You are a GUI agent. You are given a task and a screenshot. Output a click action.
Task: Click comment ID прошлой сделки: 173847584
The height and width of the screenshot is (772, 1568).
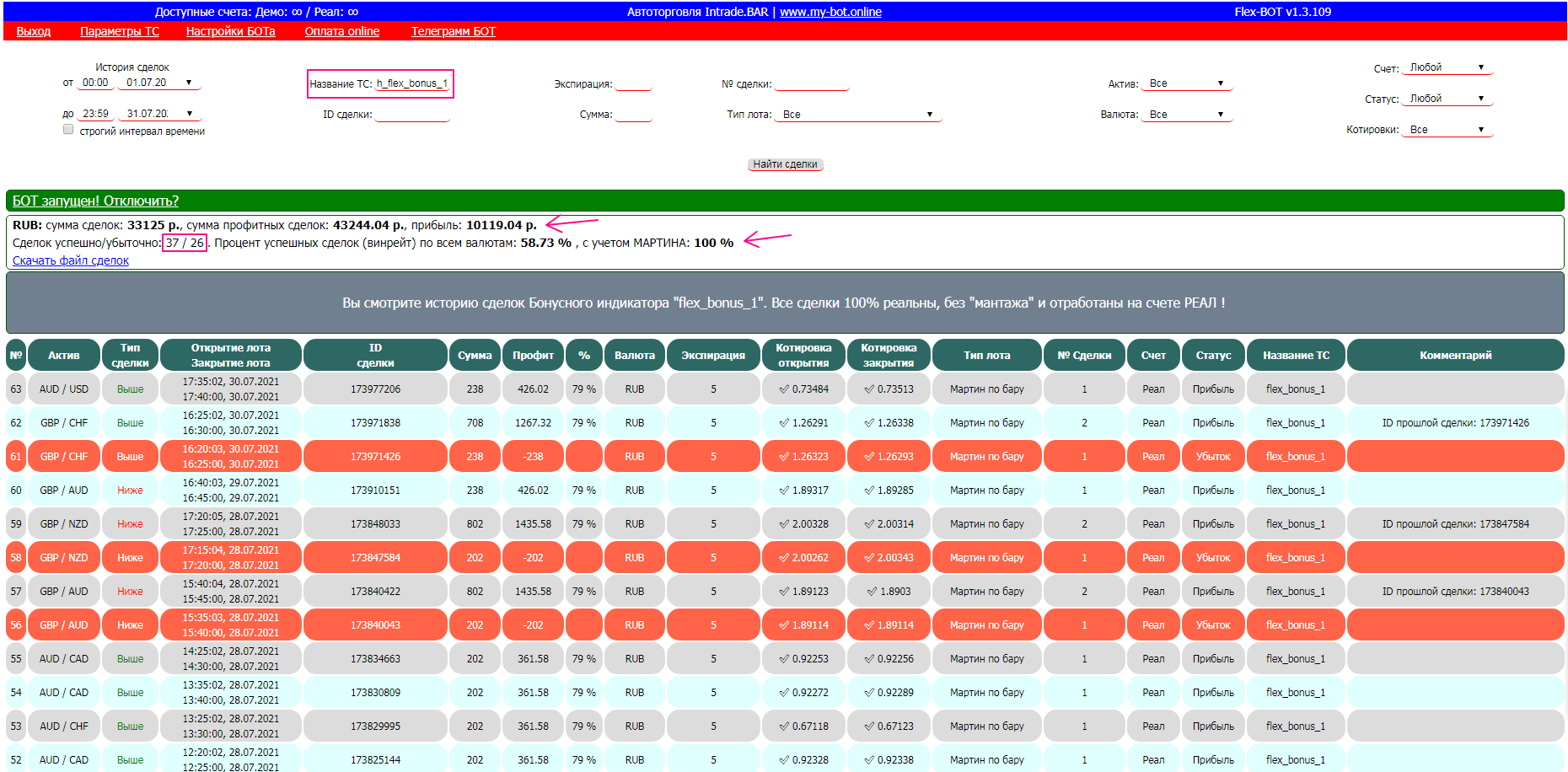(1455, 524)
